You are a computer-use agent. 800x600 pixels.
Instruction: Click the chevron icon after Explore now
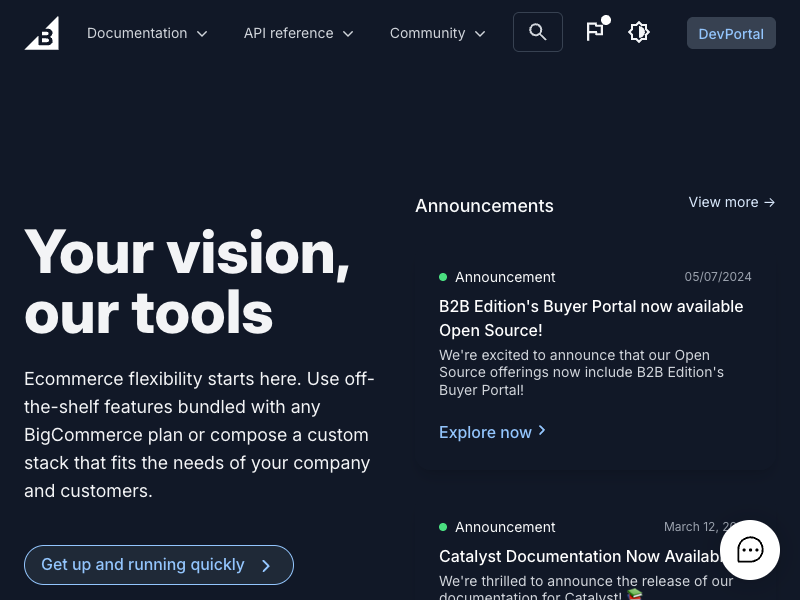click(x=542, y=431)
